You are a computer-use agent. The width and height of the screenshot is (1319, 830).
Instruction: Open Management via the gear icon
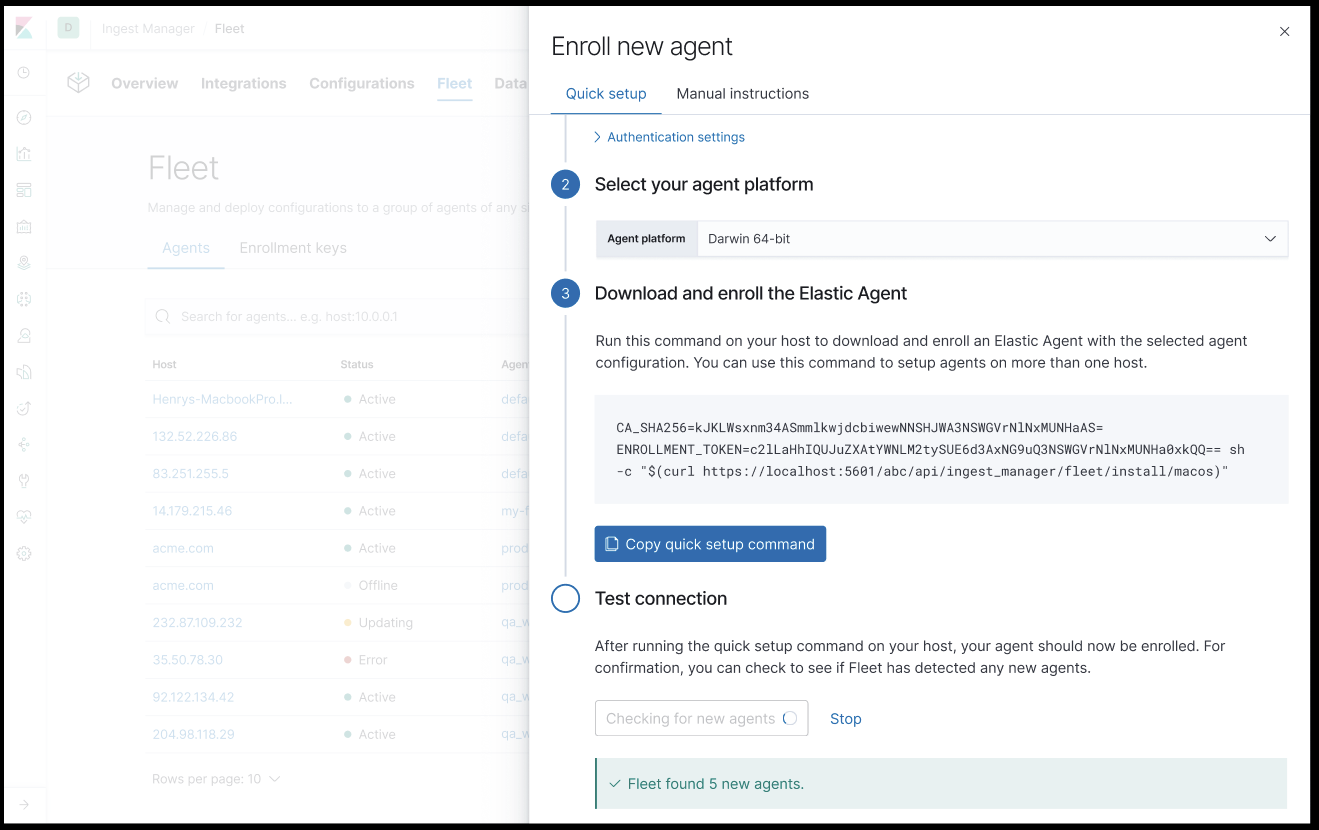24,552
